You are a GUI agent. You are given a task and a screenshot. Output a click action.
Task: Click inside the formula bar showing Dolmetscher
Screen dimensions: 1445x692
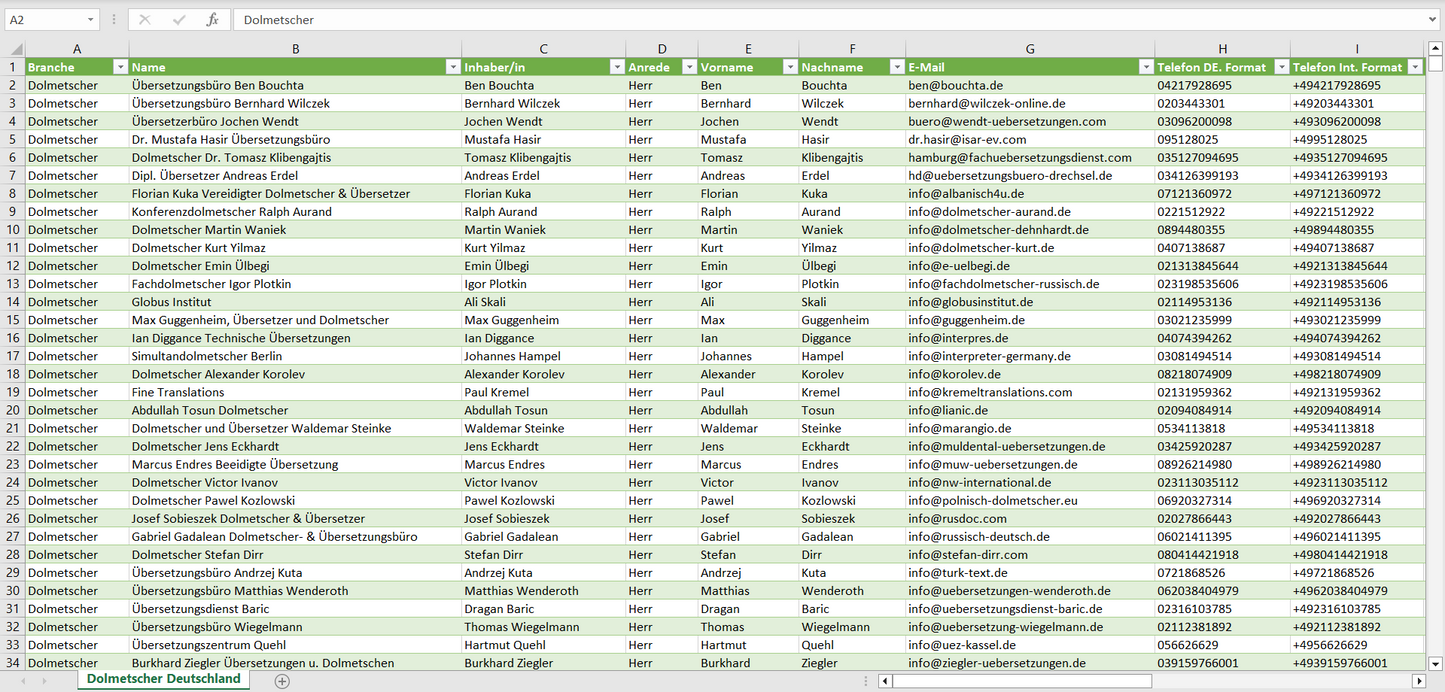click(800, 20)
